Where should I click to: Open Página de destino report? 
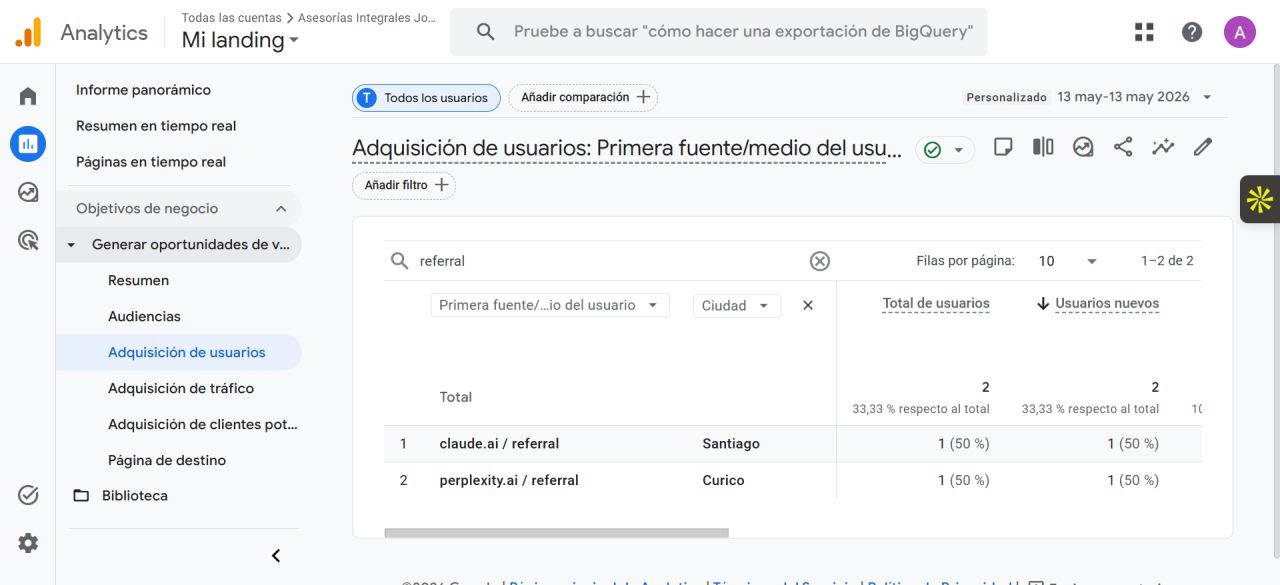pos(167,461)
